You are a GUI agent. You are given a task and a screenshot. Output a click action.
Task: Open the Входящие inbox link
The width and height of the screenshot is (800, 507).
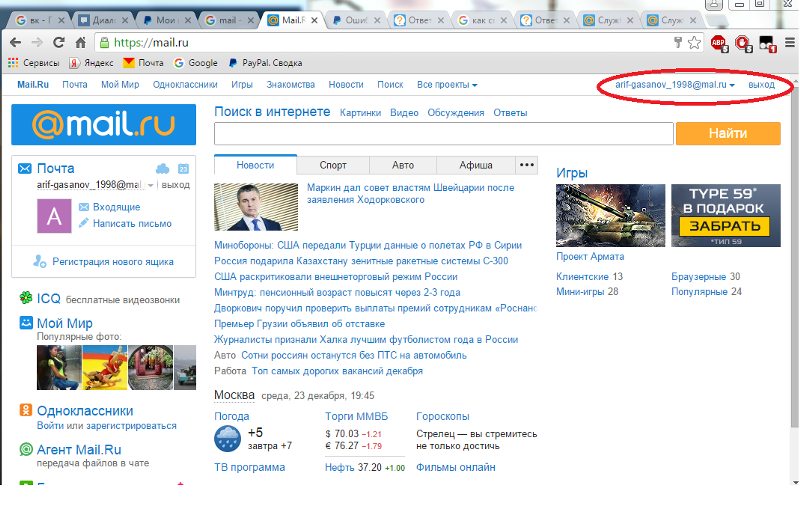click(x=116, y=207)
